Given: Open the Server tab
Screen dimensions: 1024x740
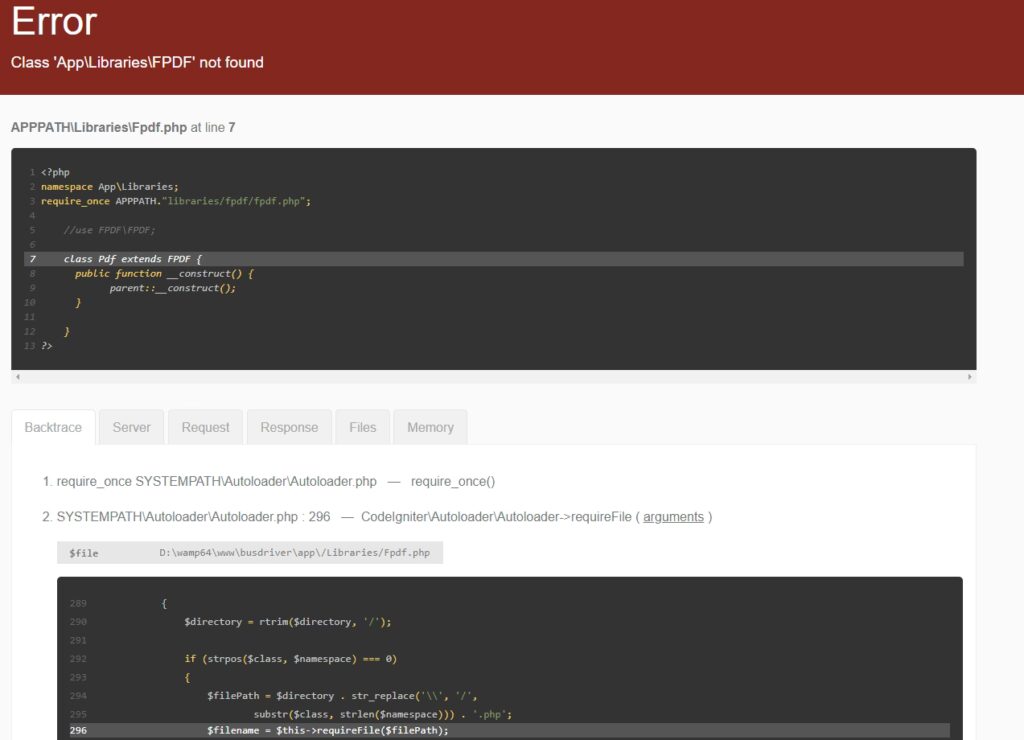Looking at the screenshot, I should (131, 427).
